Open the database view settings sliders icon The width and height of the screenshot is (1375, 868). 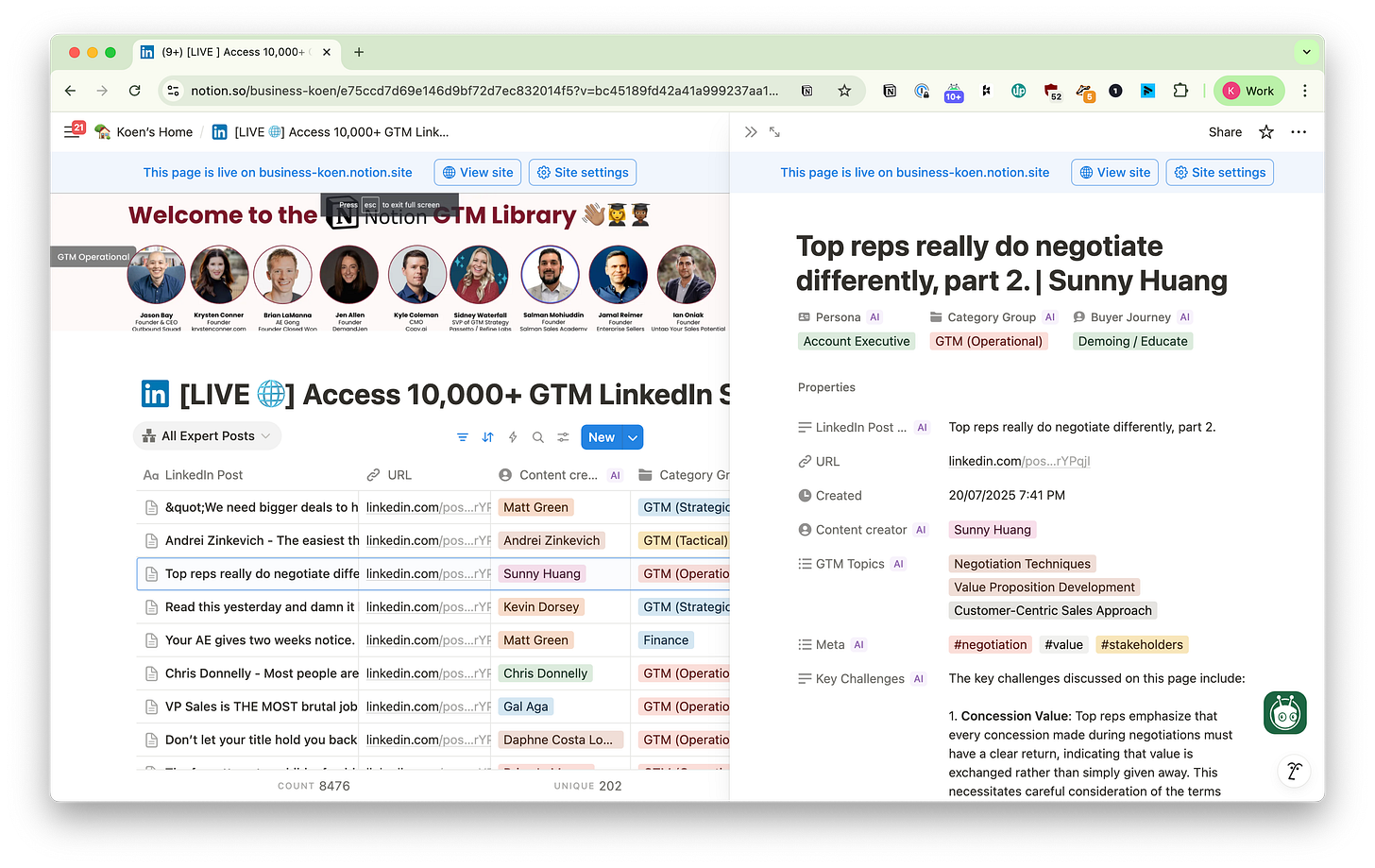[563, 437]
